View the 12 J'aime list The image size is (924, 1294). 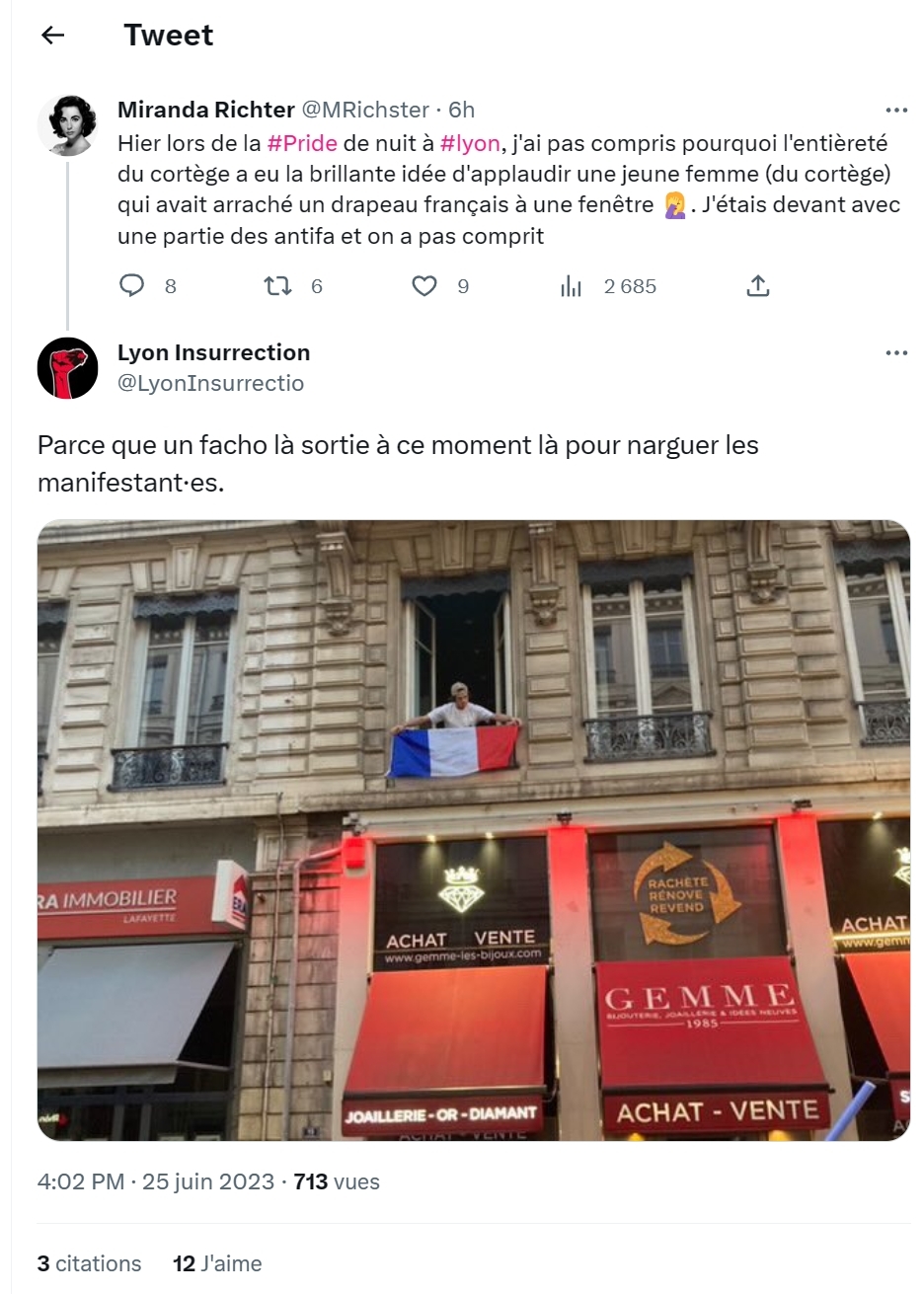click(217, 1263)
